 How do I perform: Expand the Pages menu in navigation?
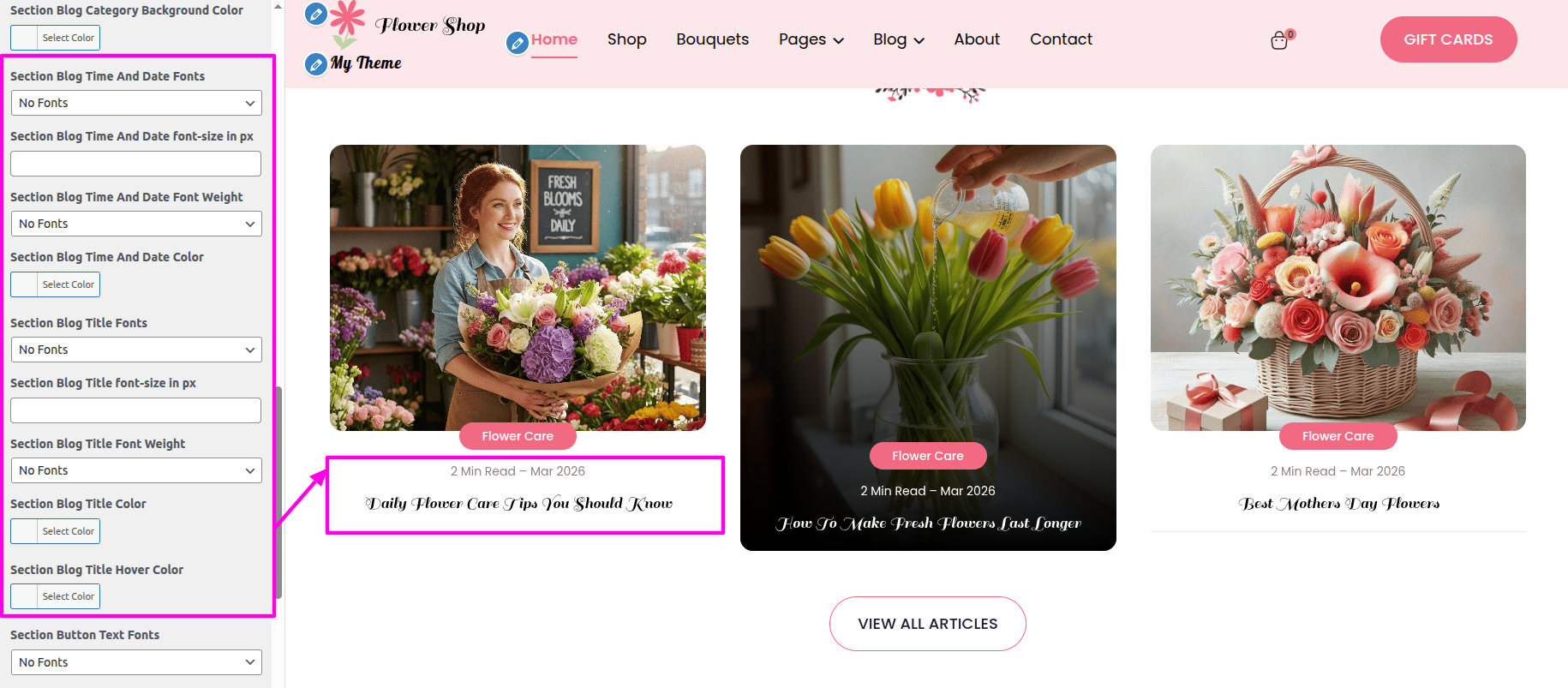pyautogui.click(x=811, y=39)
